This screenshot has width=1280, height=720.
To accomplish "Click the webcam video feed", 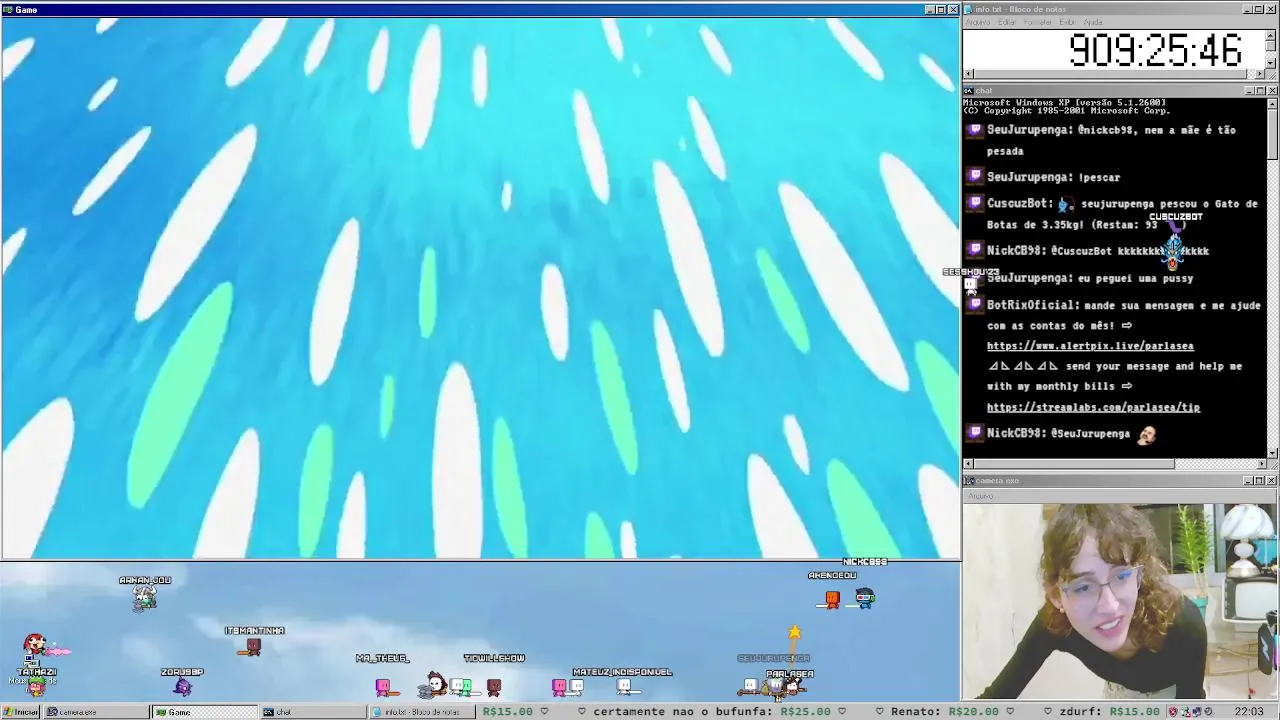I will pyautogui.click(x=1121, y=601).
